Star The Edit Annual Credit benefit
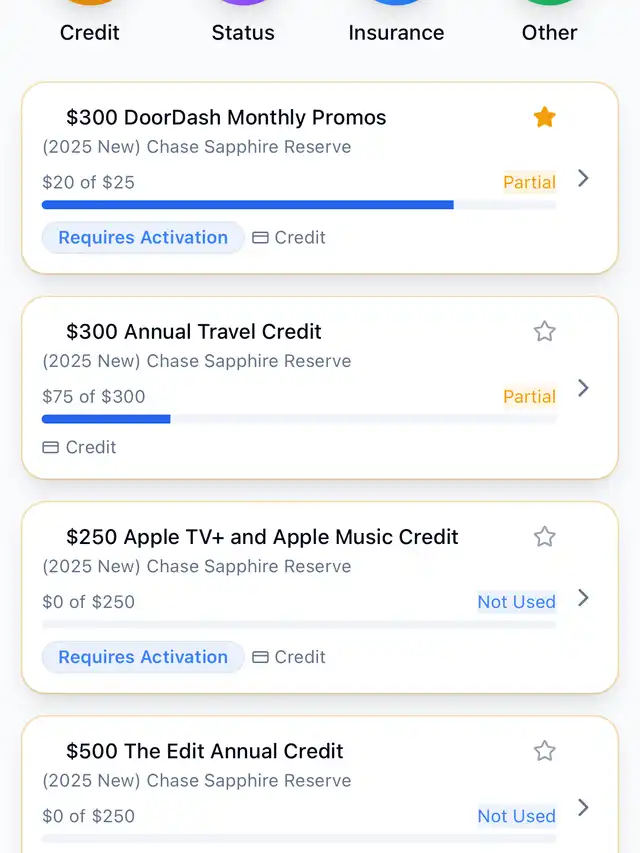 (x=544, y=751)
